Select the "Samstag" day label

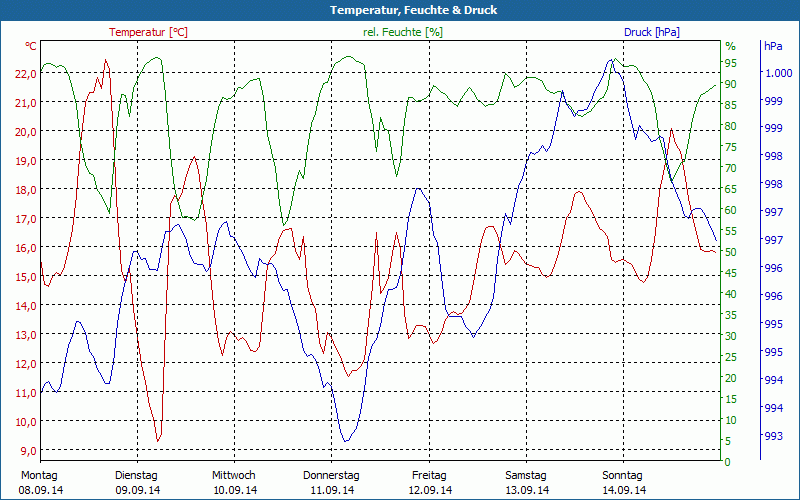coord(526,475)
